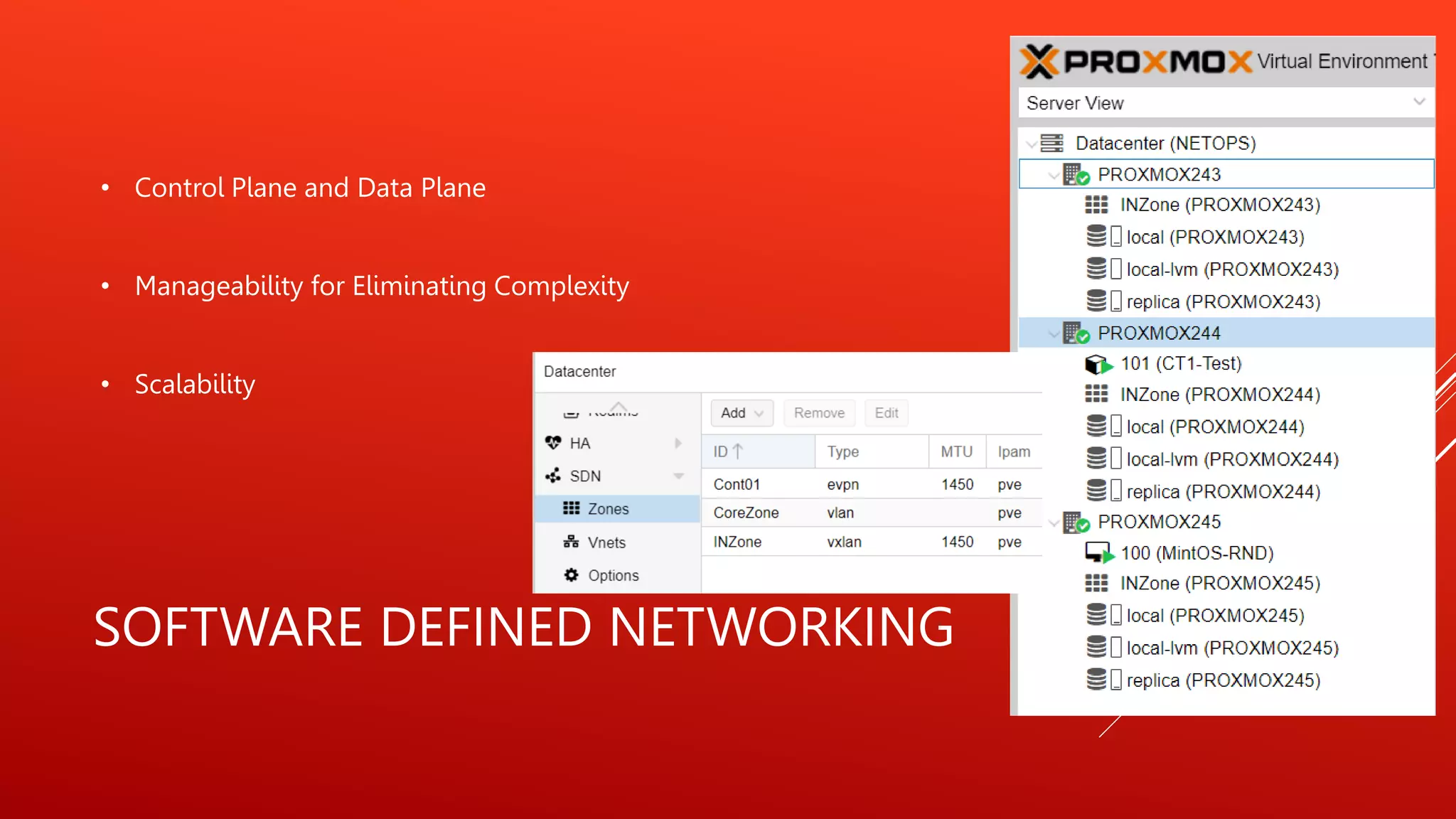Click the Datacenter (NETOPS) server icon
1456x819 pixels.
coord(1052,143)
